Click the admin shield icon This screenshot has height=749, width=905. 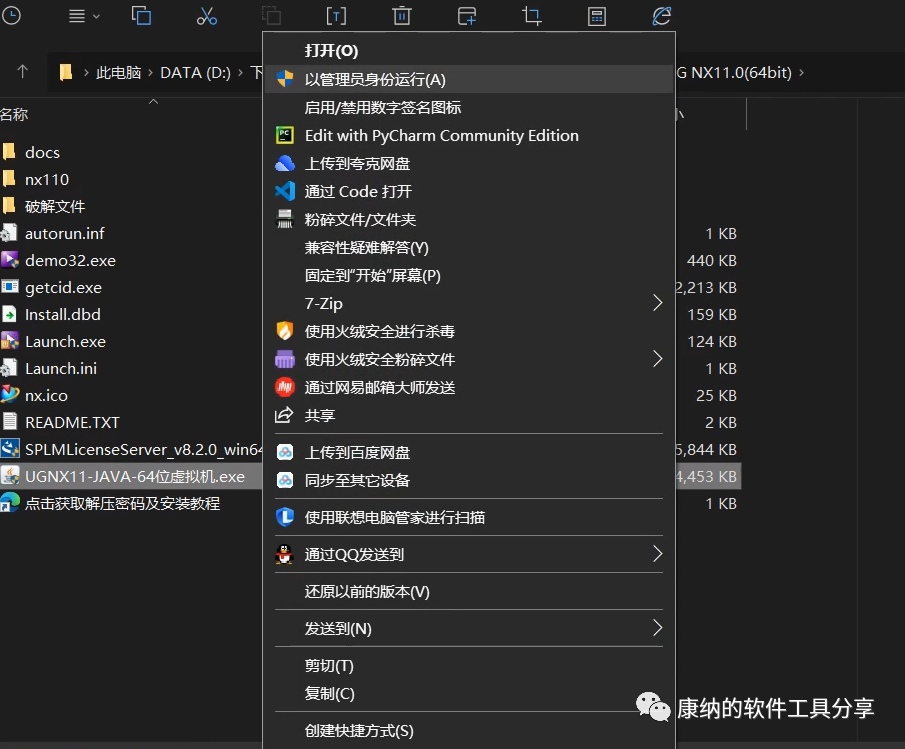coord(285,79)
